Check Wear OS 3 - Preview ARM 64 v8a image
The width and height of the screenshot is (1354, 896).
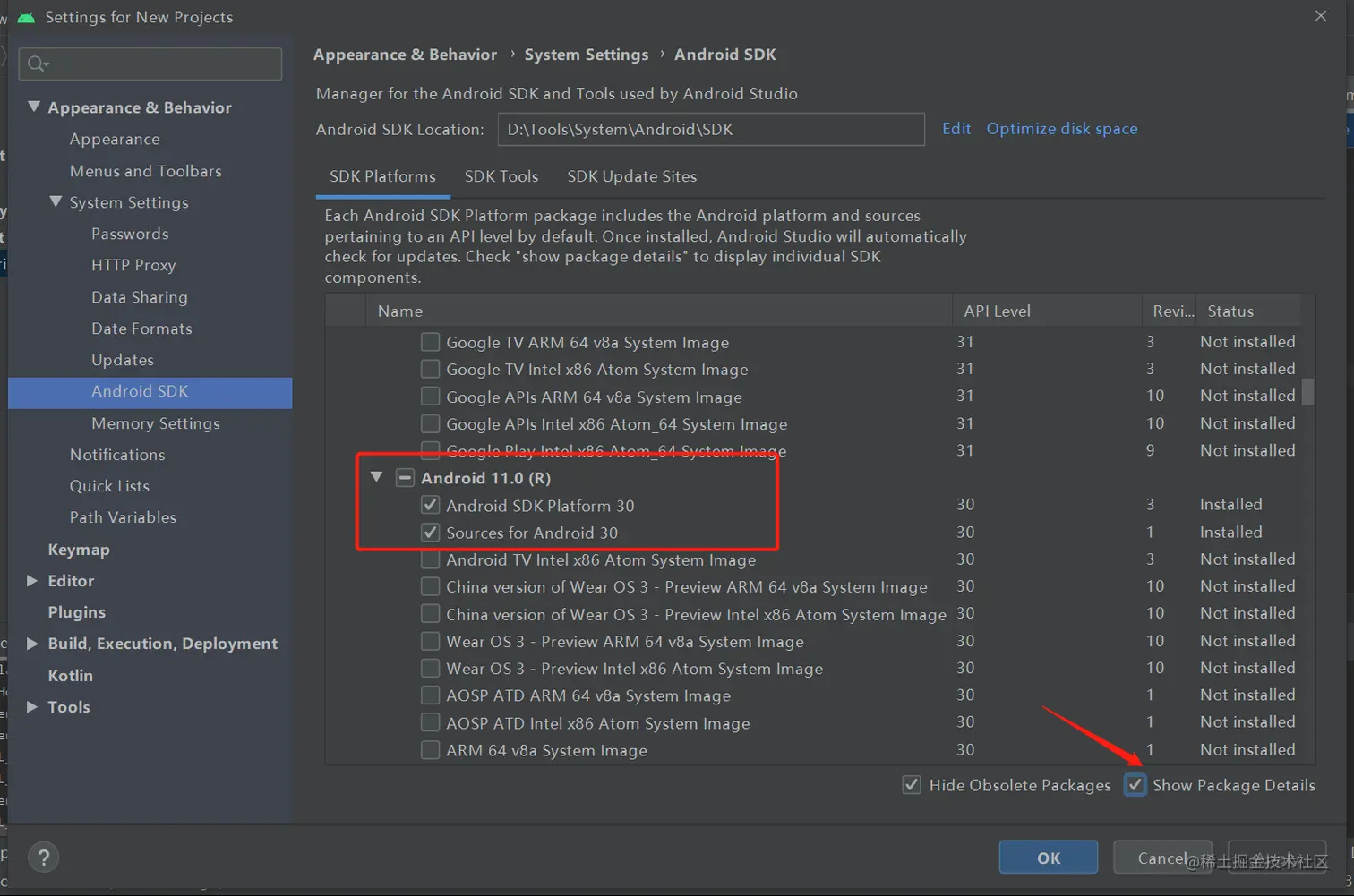431,642
